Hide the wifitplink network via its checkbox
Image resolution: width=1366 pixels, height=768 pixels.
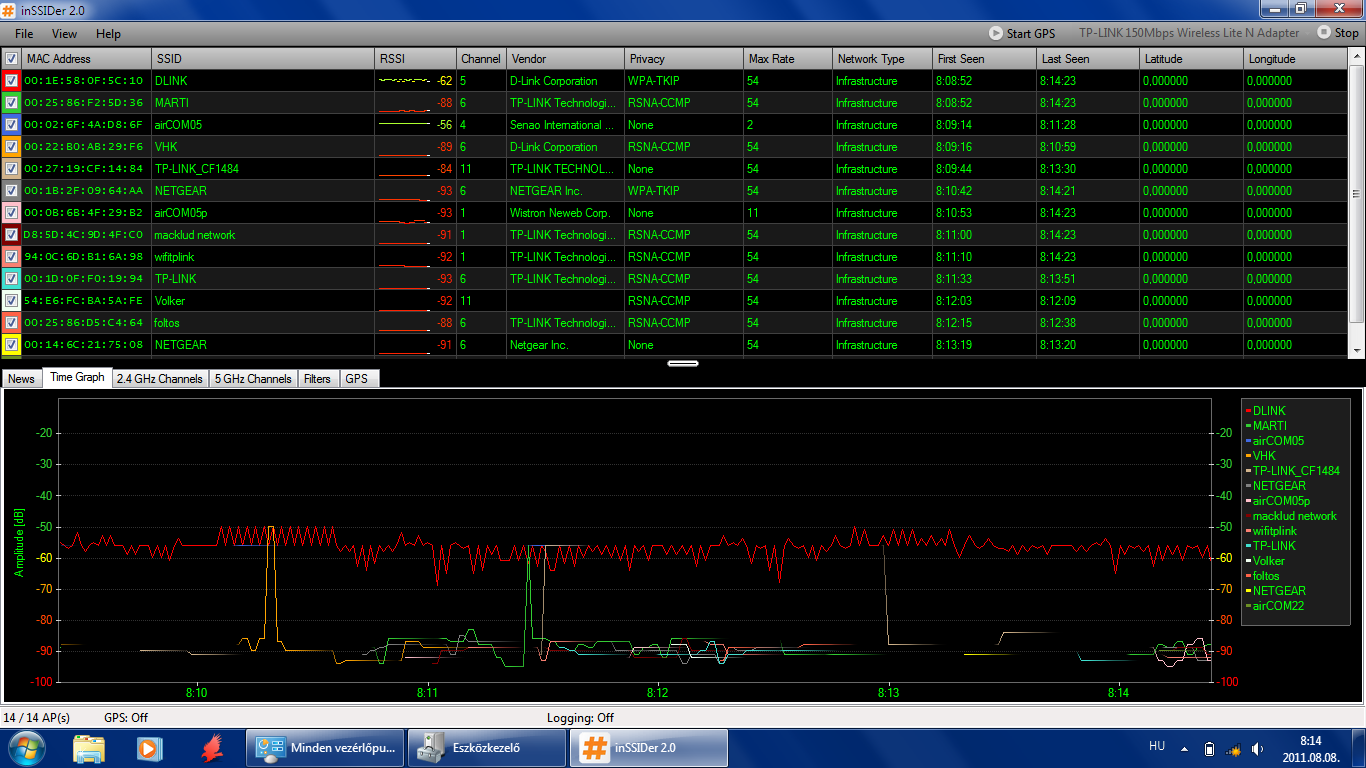point(11,257)
